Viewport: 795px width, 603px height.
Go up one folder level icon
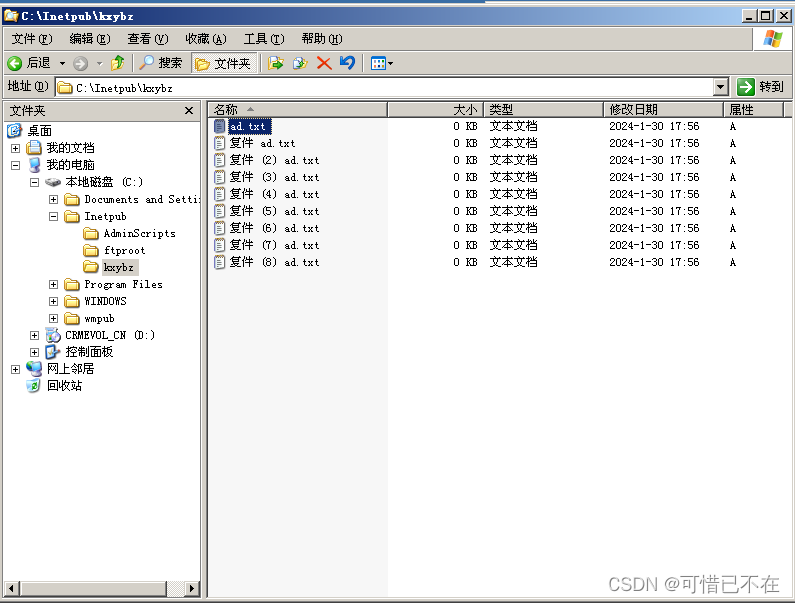(118, 63)
